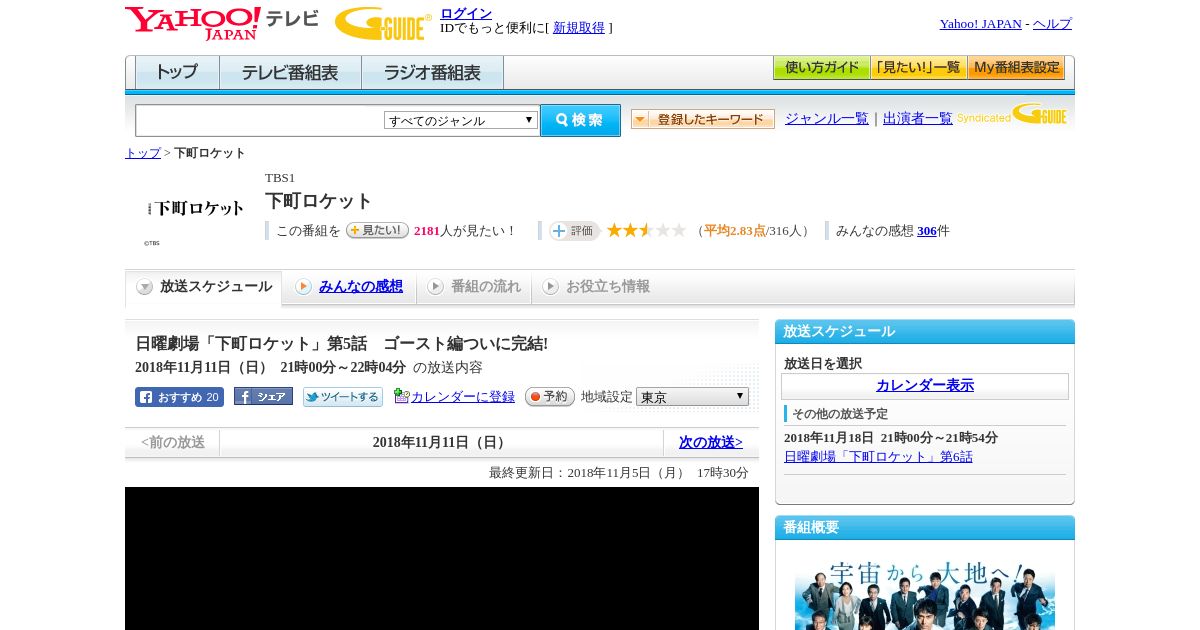This screenshot has width=1200, height=630.
Task: Click the Facebook シェア button
Action: (263, 397)
